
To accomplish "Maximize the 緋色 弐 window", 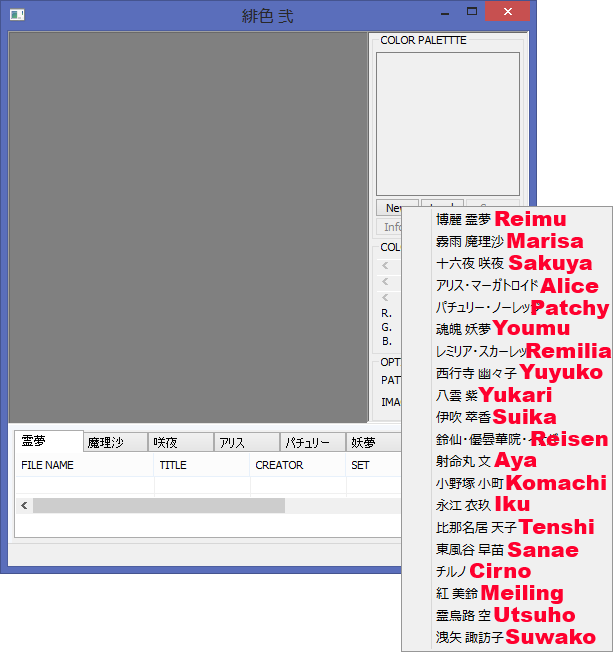I will (x=472, y=12).
